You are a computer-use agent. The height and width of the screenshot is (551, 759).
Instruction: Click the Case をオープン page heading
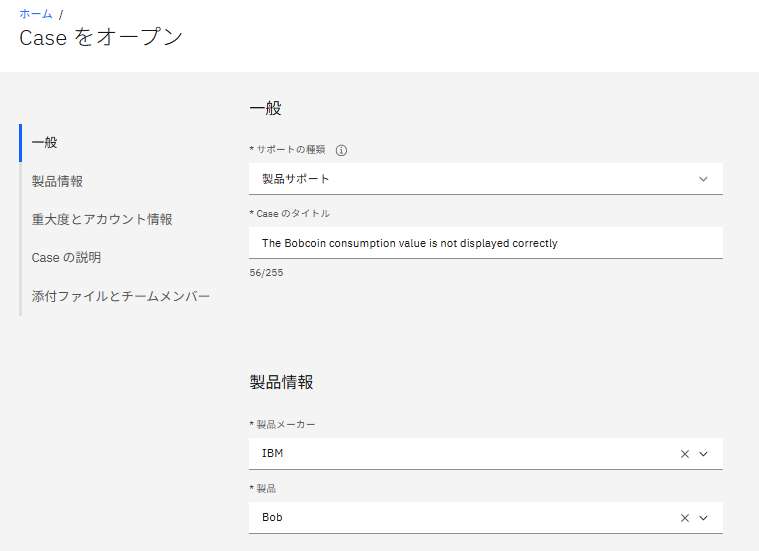click(101, 38)
